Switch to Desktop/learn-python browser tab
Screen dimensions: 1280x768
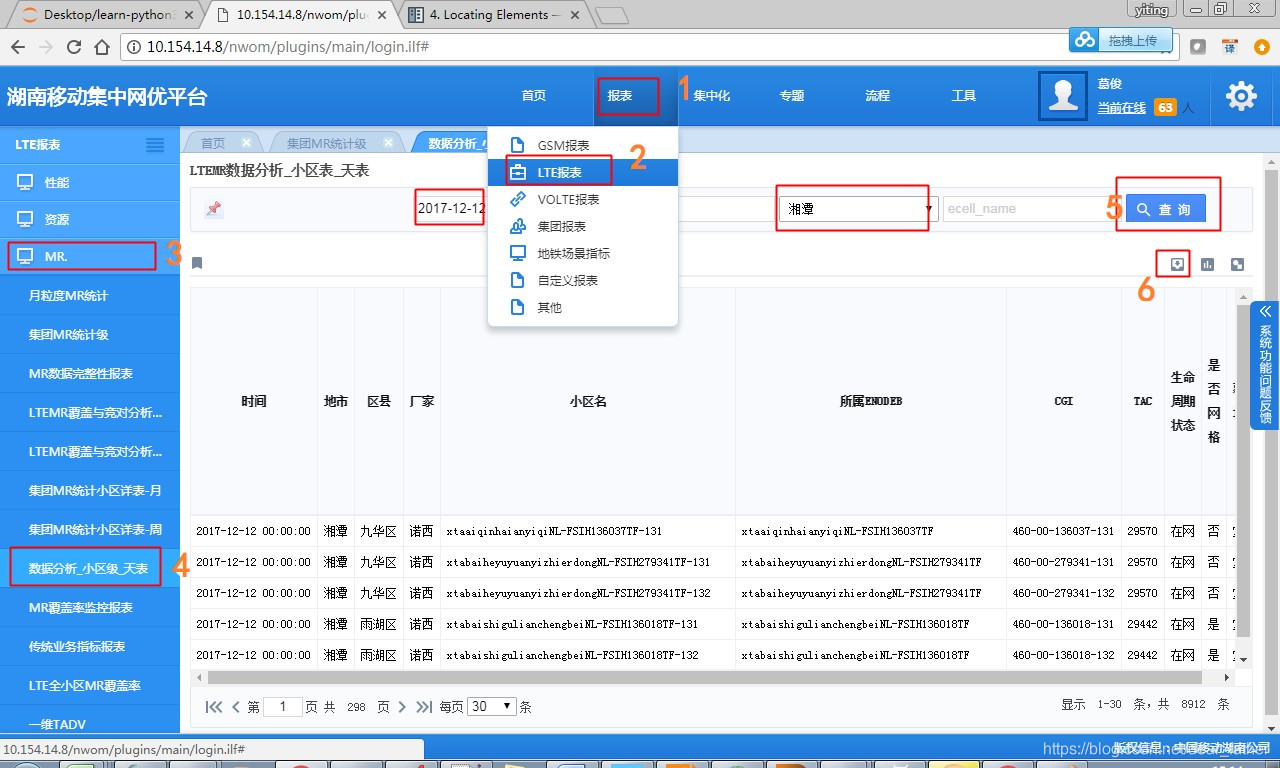point(108,15)
